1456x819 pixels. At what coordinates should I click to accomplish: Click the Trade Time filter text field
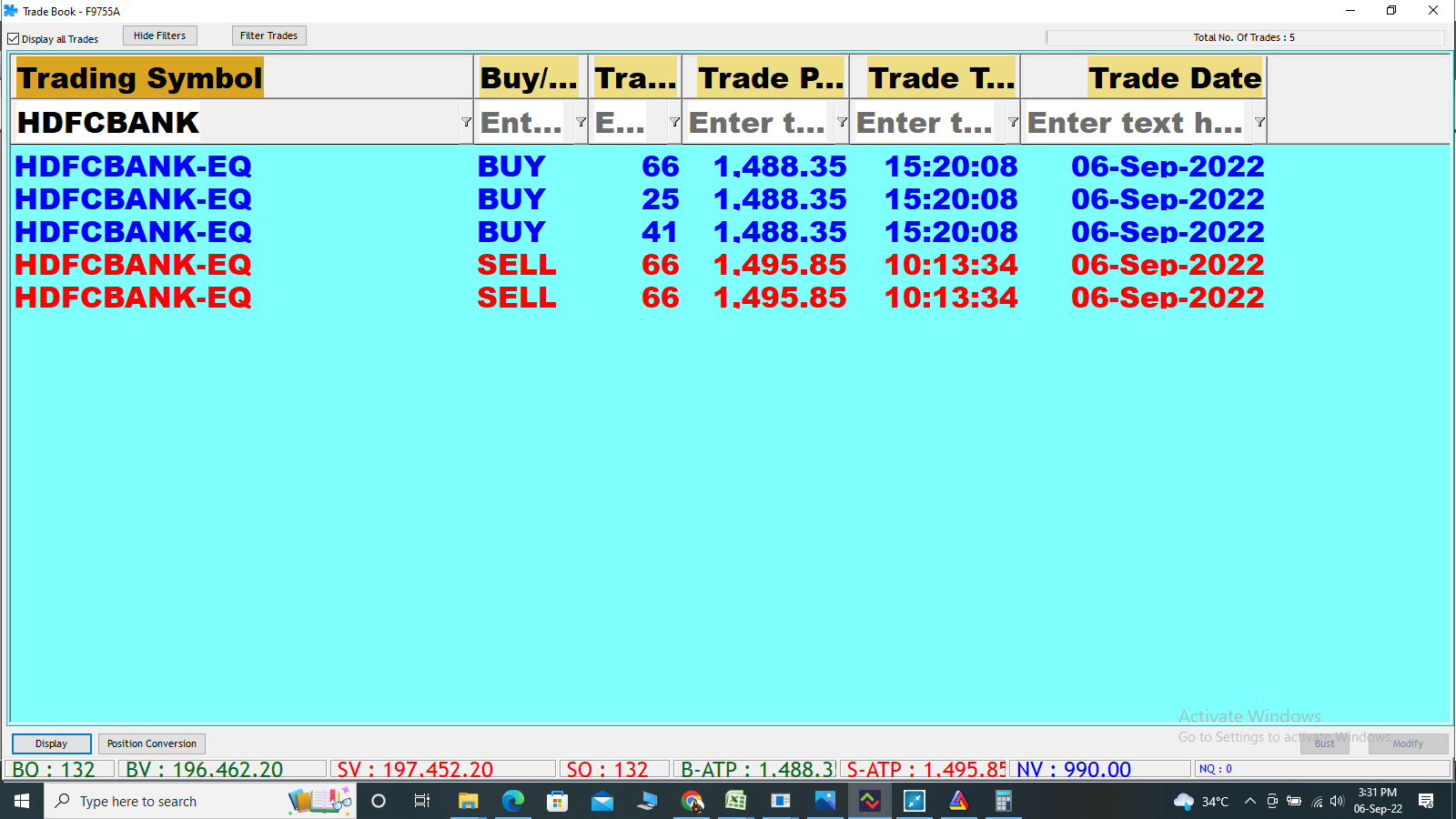pos(929,122)
